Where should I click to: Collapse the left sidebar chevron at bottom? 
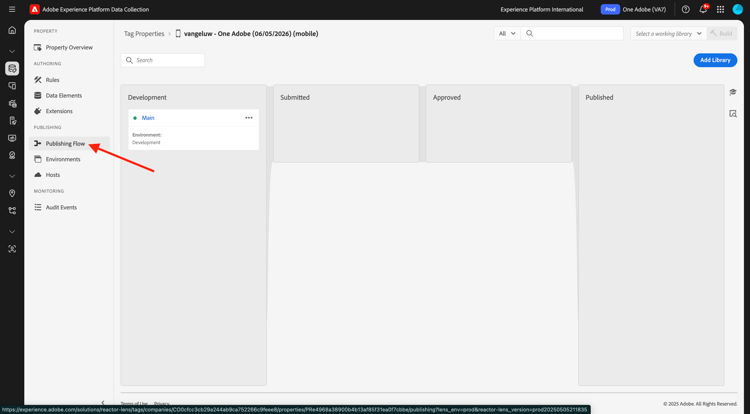tap(103, 403)
